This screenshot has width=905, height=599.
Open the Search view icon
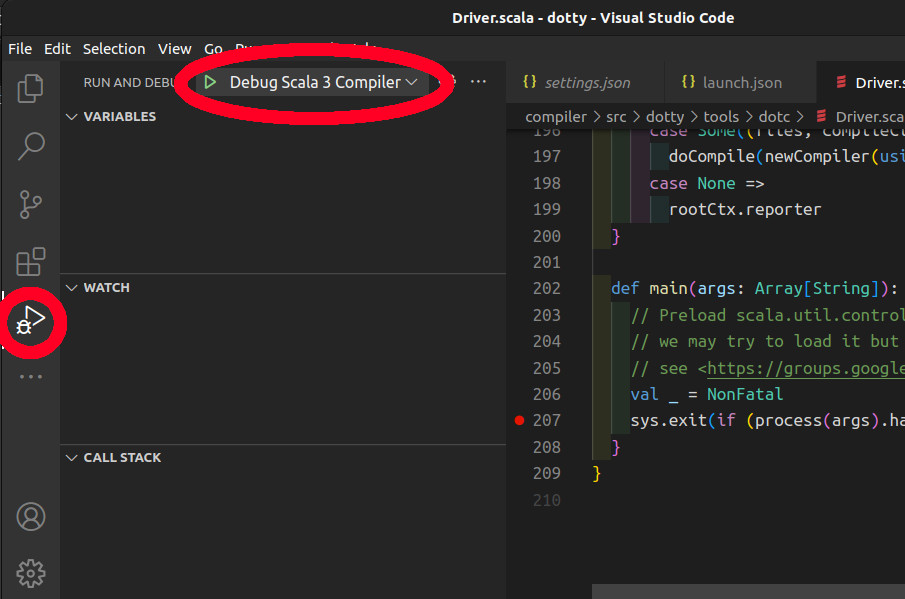(x=30, y=146)
